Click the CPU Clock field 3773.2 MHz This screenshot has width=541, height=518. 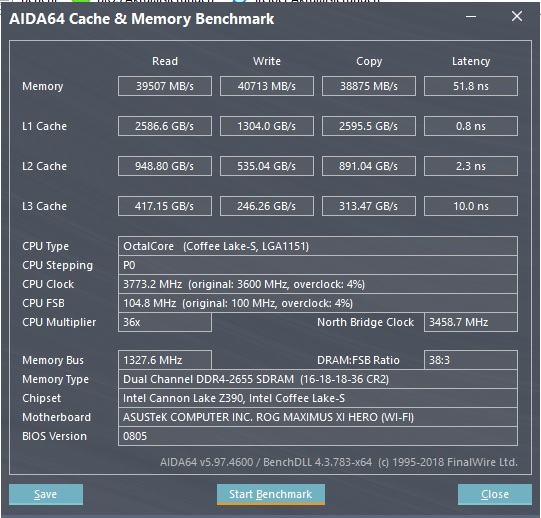point(318,284)
